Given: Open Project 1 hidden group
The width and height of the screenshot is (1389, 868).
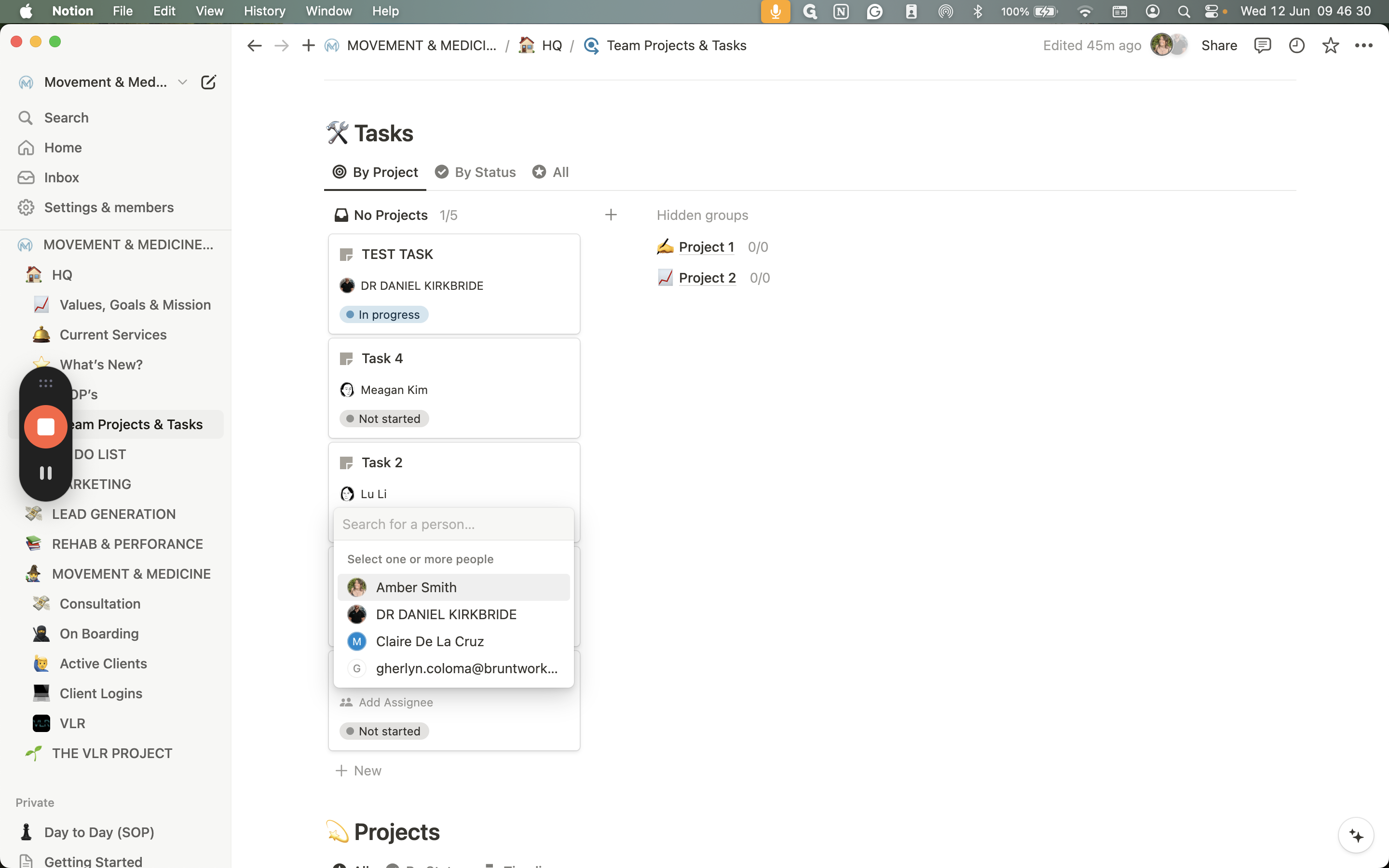Looking at the screenshot, I should [x=706, y=247].
